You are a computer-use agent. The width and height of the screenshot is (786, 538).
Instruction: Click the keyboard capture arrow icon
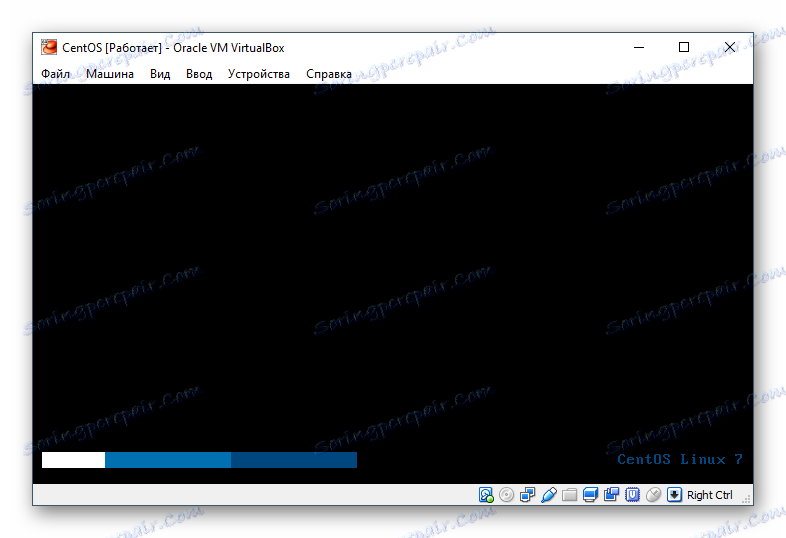pos(674,495)
